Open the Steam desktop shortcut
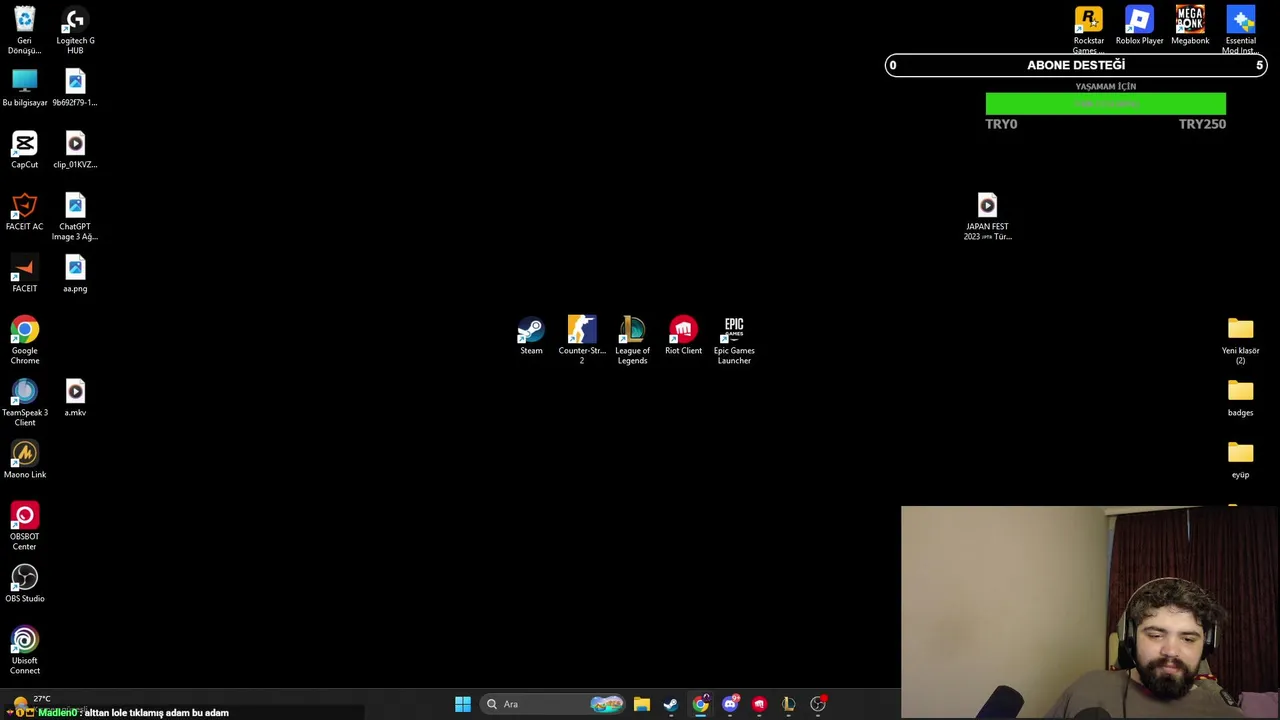1280x720 pixels. (531, 335)
